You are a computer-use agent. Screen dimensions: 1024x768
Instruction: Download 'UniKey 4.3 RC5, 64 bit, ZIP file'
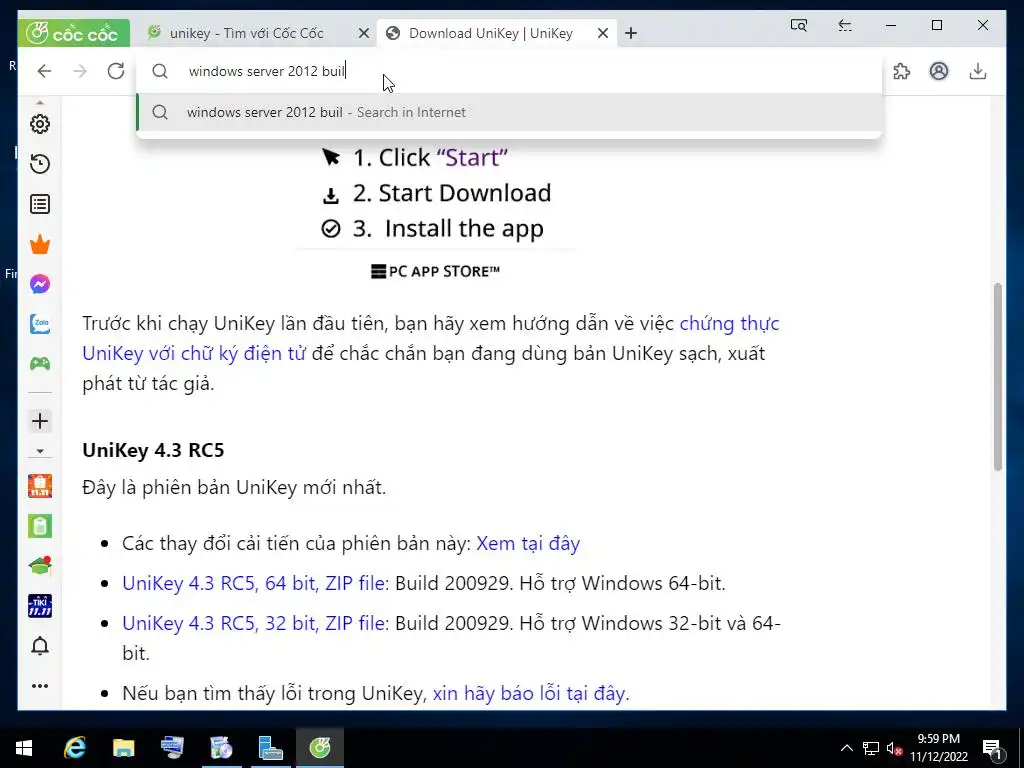tap(253, 583)
